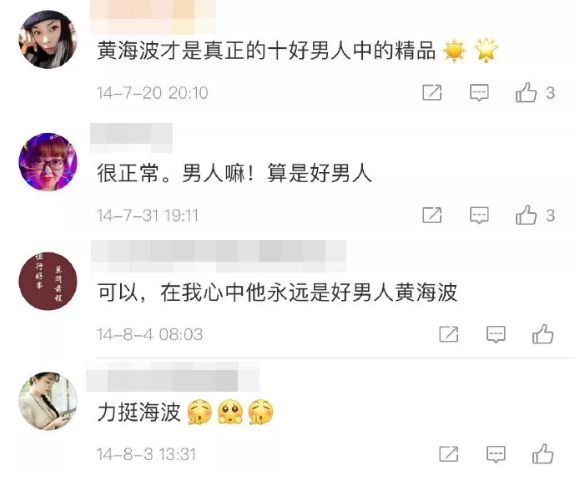This screenshot has width=575, height=480.
Task: Reply to the 14-8-4 08:03 comment
Action: pos(496,334)
